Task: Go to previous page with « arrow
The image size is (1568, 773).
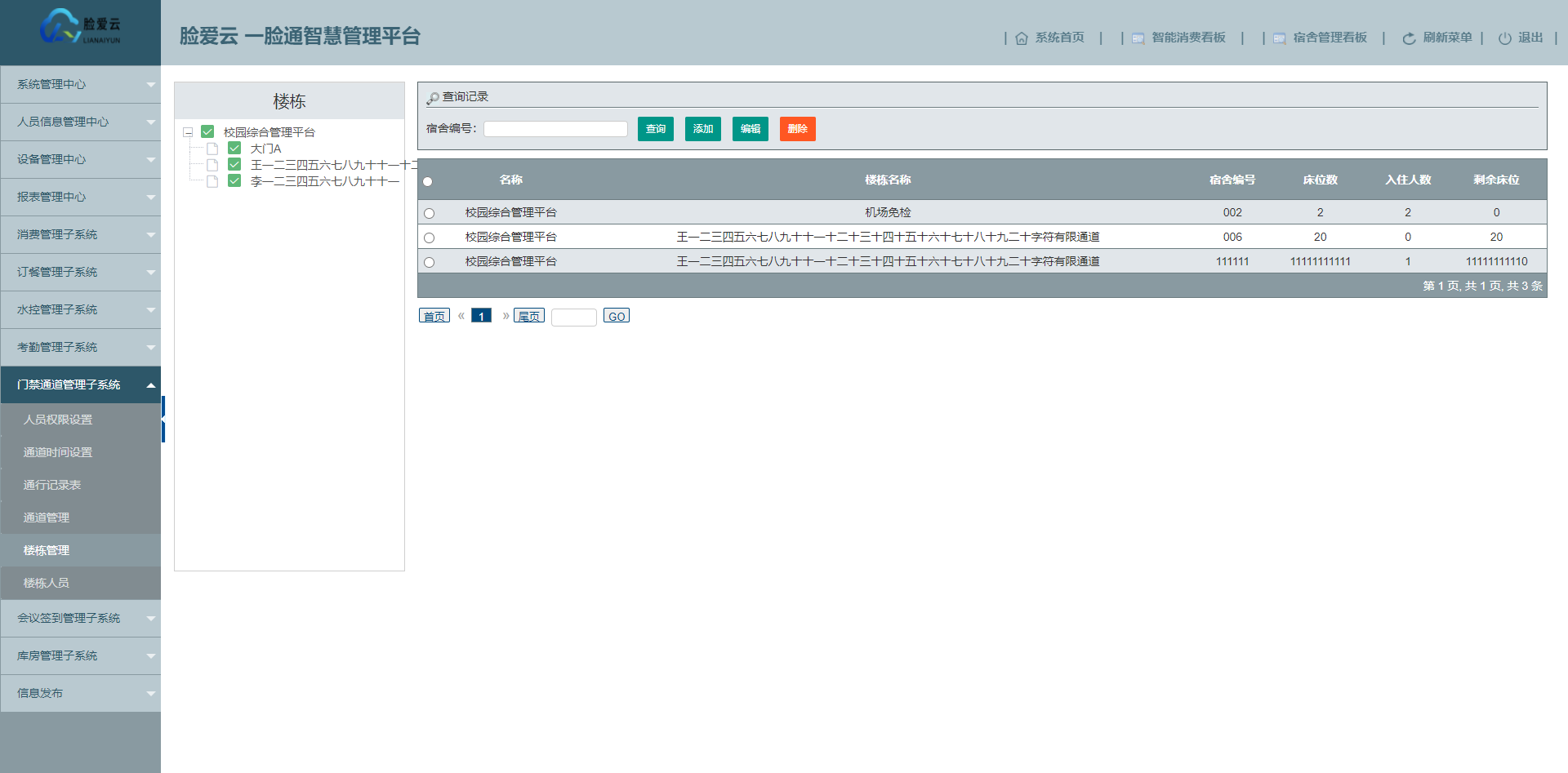Action: click(461, 316)
